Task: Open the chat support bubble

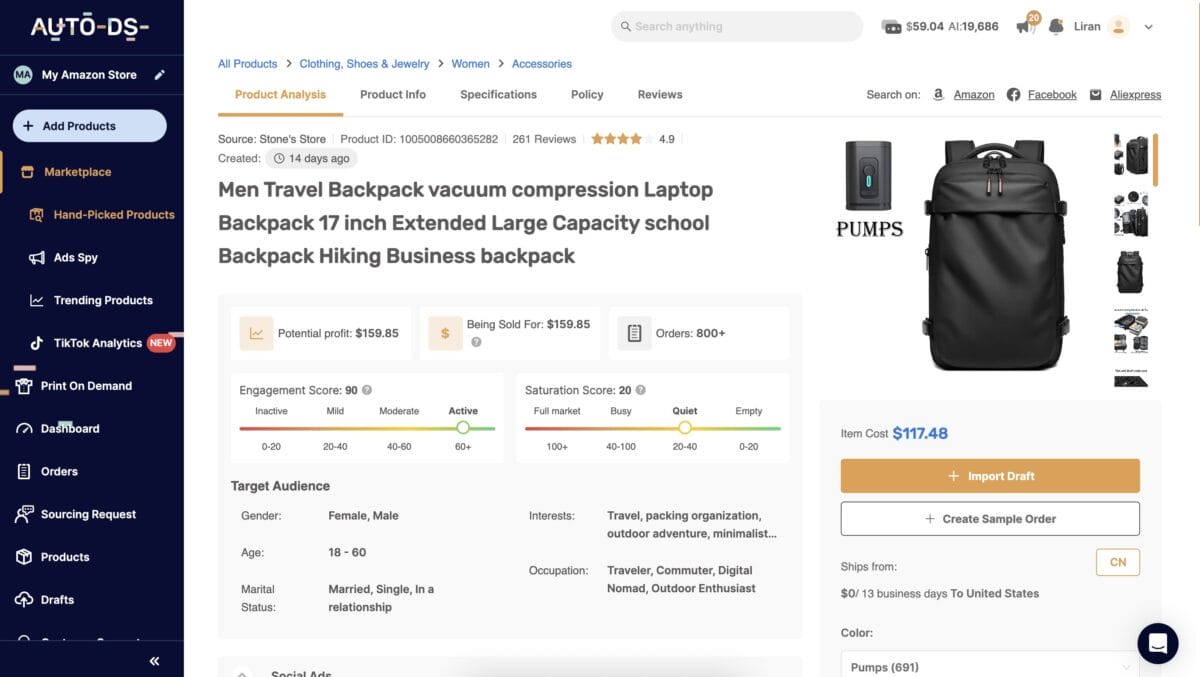Action: pyautogui.click(x=1158, y=643)
